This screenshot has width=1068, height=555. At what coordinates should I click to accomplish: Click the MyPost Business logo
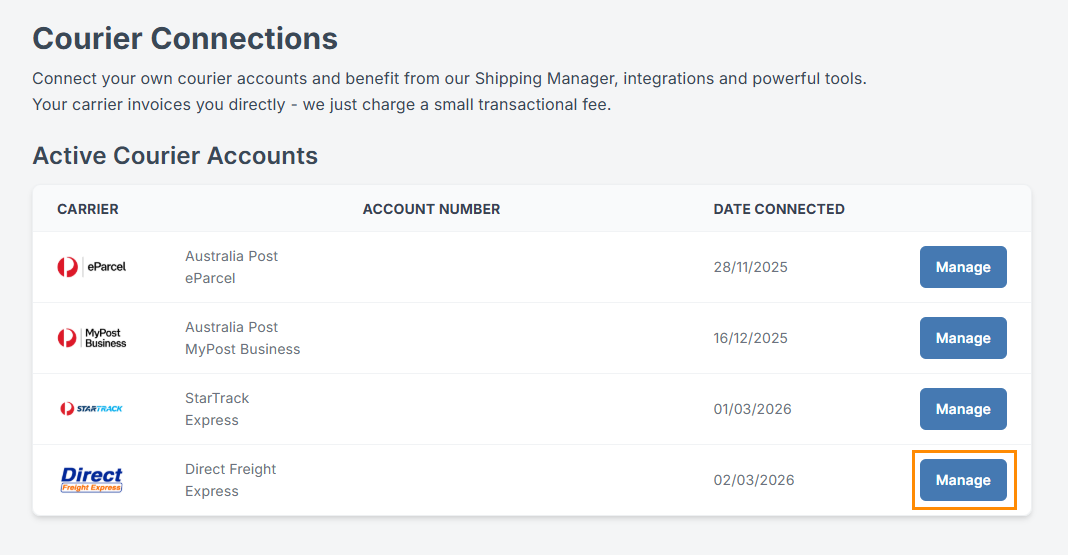coord(91,338)
